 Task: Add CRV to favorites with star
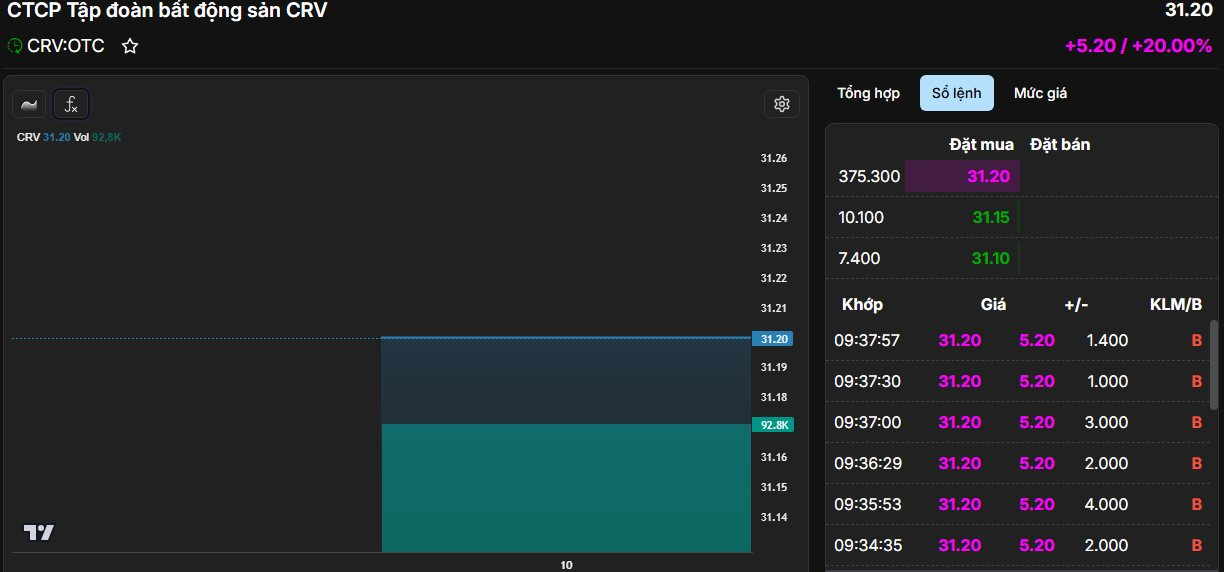click(129, 46)
